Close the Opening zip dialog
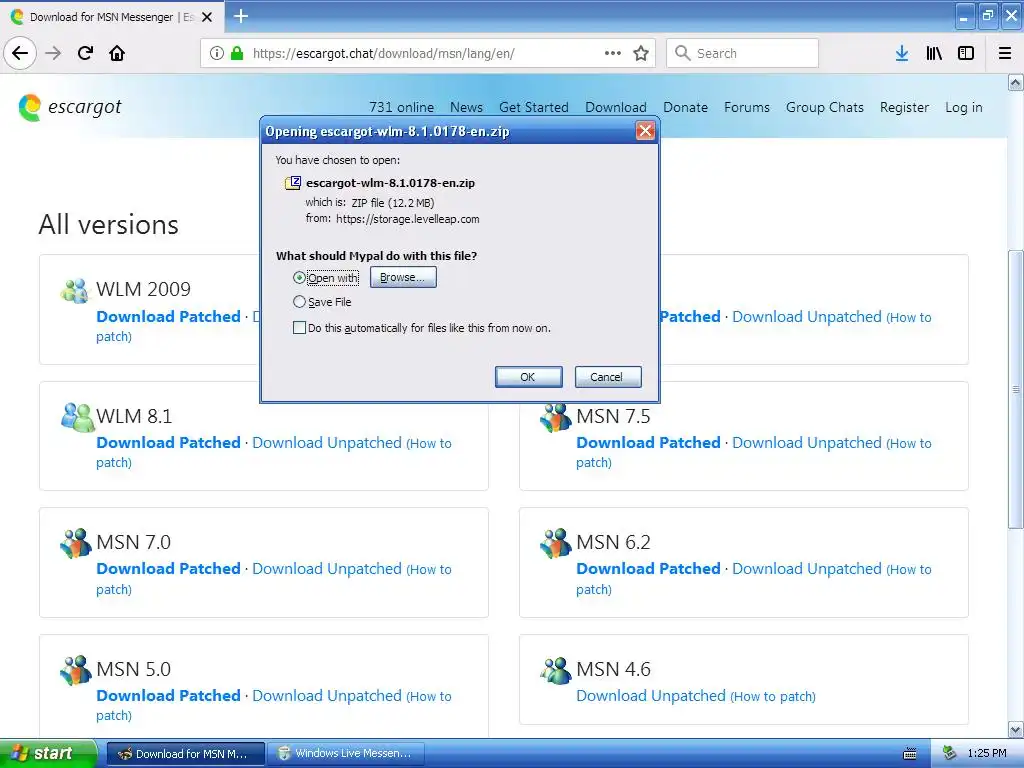 [x=645, y=131]
